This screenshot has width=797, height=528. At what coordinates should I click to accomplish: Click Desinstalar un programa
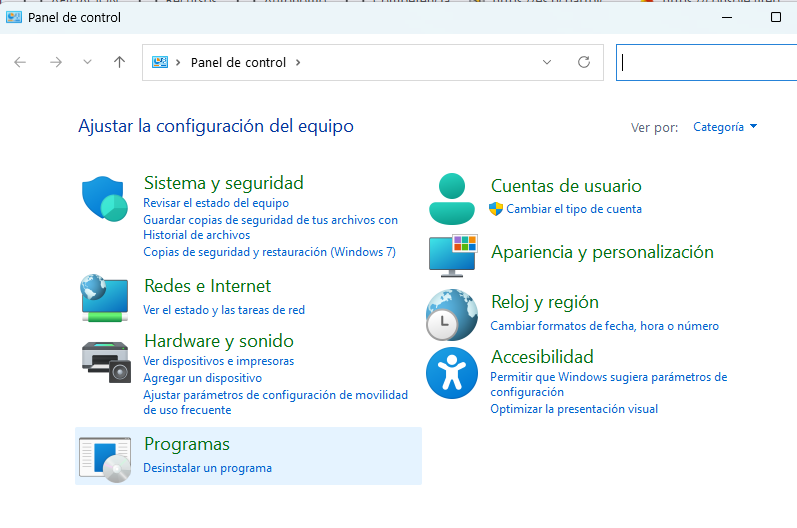(x=207, y=468)
